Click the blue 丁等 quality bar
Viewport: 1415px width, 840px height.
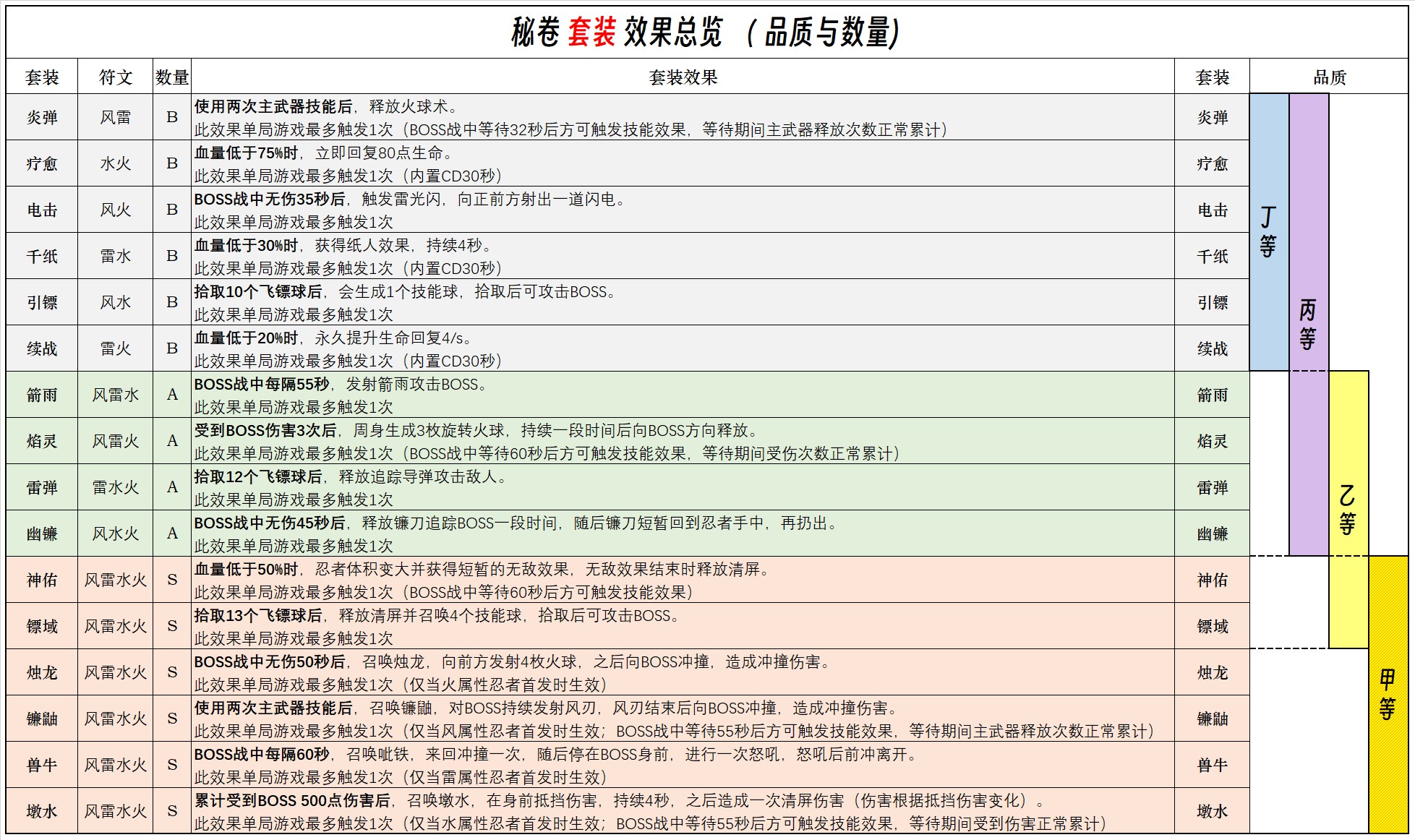pos(1268,231)
